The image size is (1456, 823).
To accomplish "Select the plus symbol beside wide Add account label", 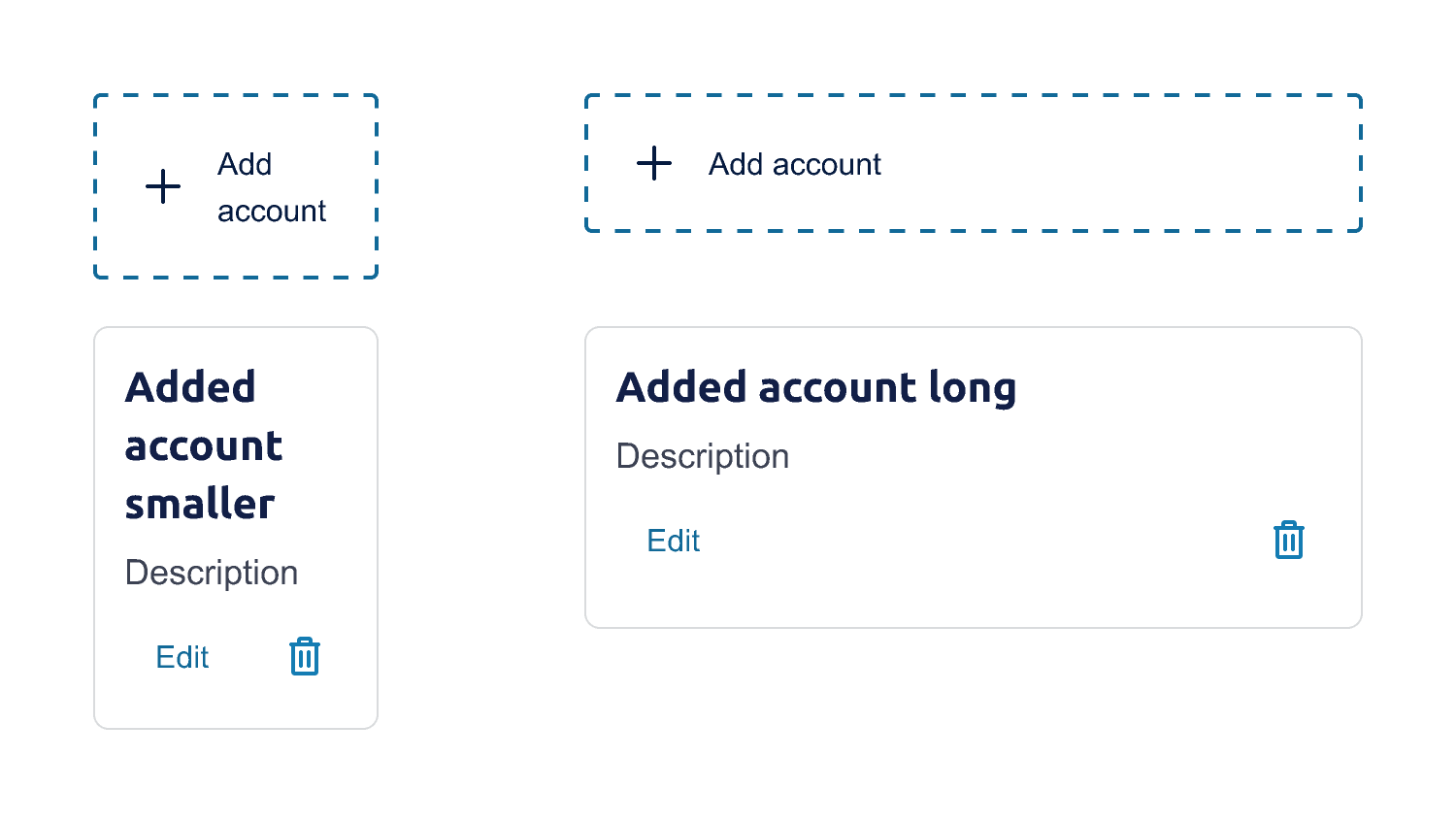I will pyautogui.click(x=653, y=164).
